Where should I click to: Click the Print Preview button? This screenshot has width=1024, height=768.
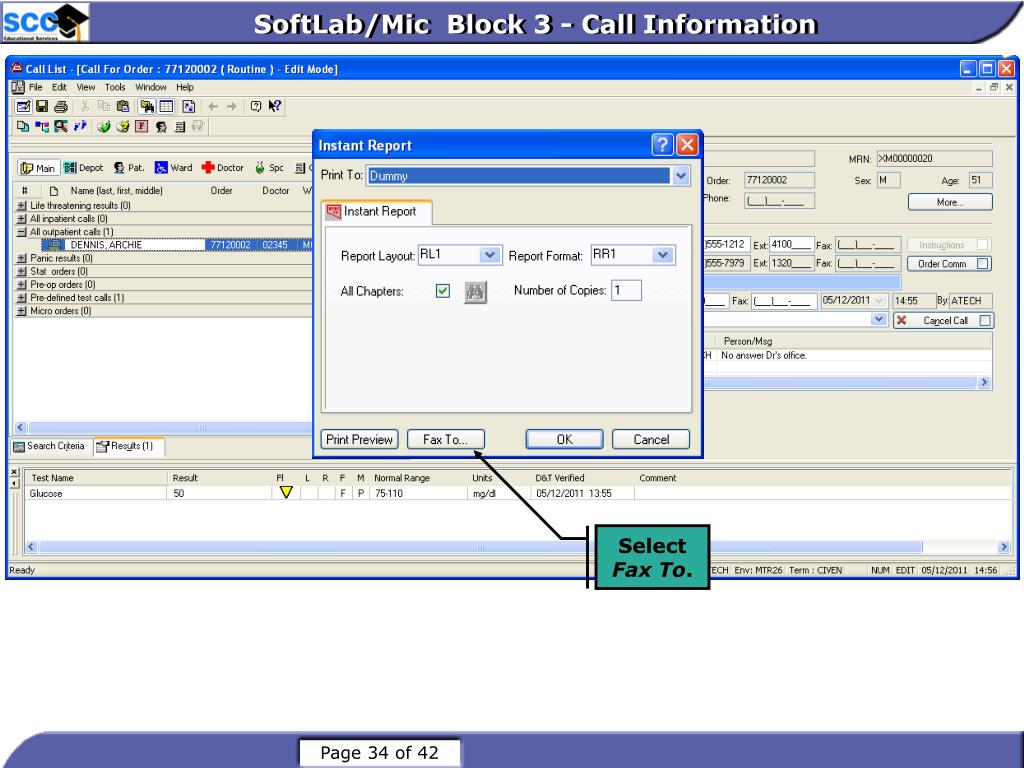[359, 440]
